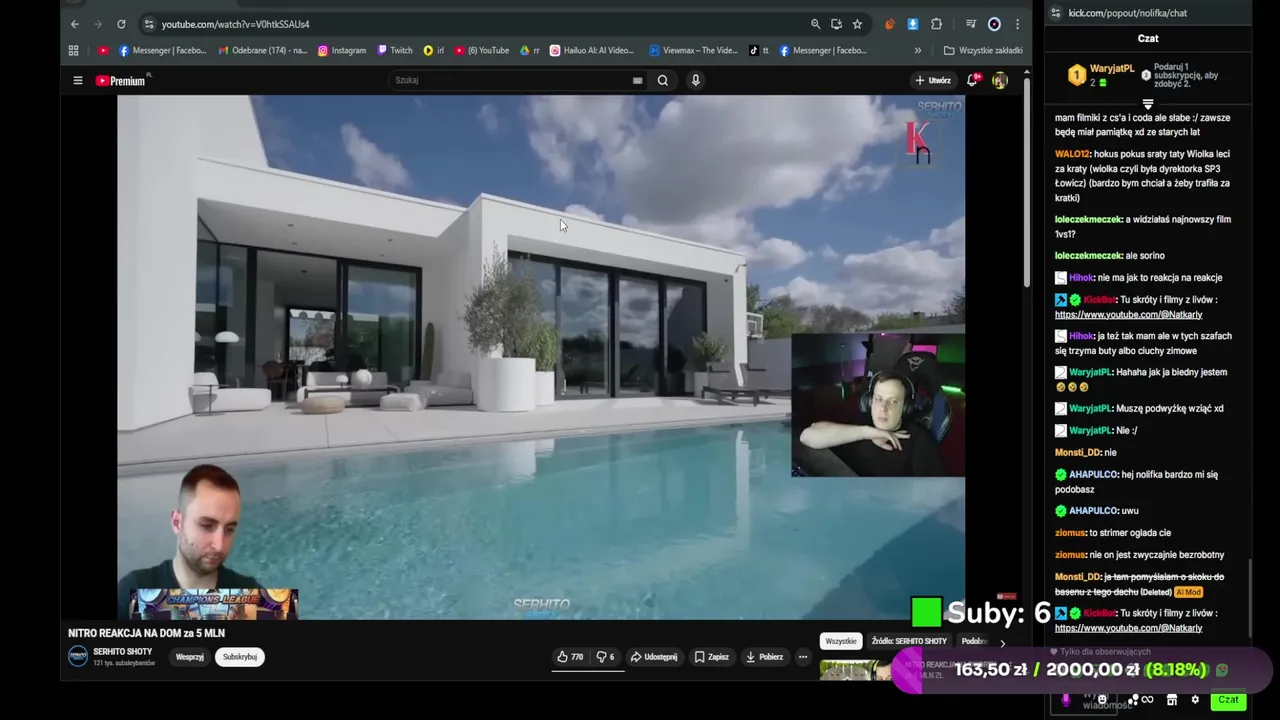1280x720 pixels.
Task: Like the video with thumbs up
Action: tap(570, 657)
